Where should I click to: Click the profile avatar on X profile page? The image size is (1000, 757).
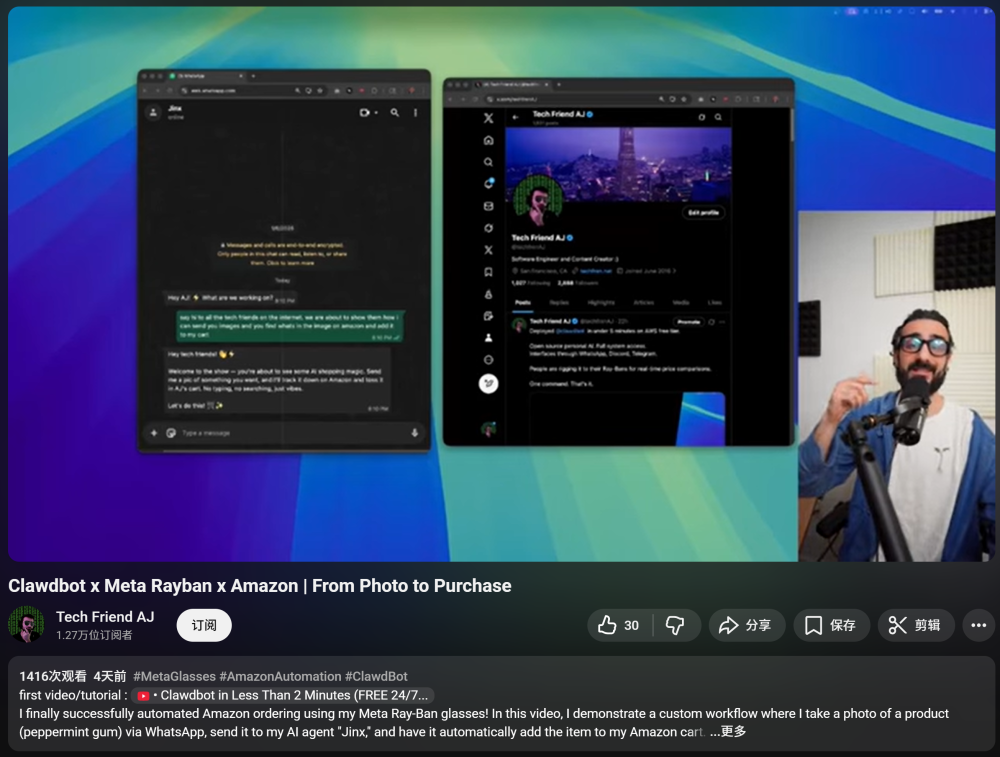538,200
